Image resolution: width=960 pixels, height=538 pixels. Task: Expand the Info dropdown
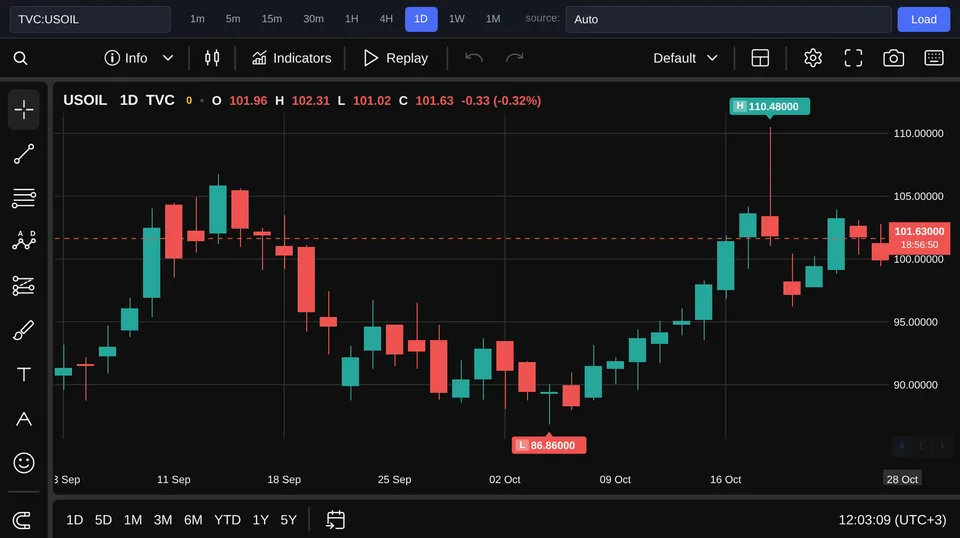point(138,58)
